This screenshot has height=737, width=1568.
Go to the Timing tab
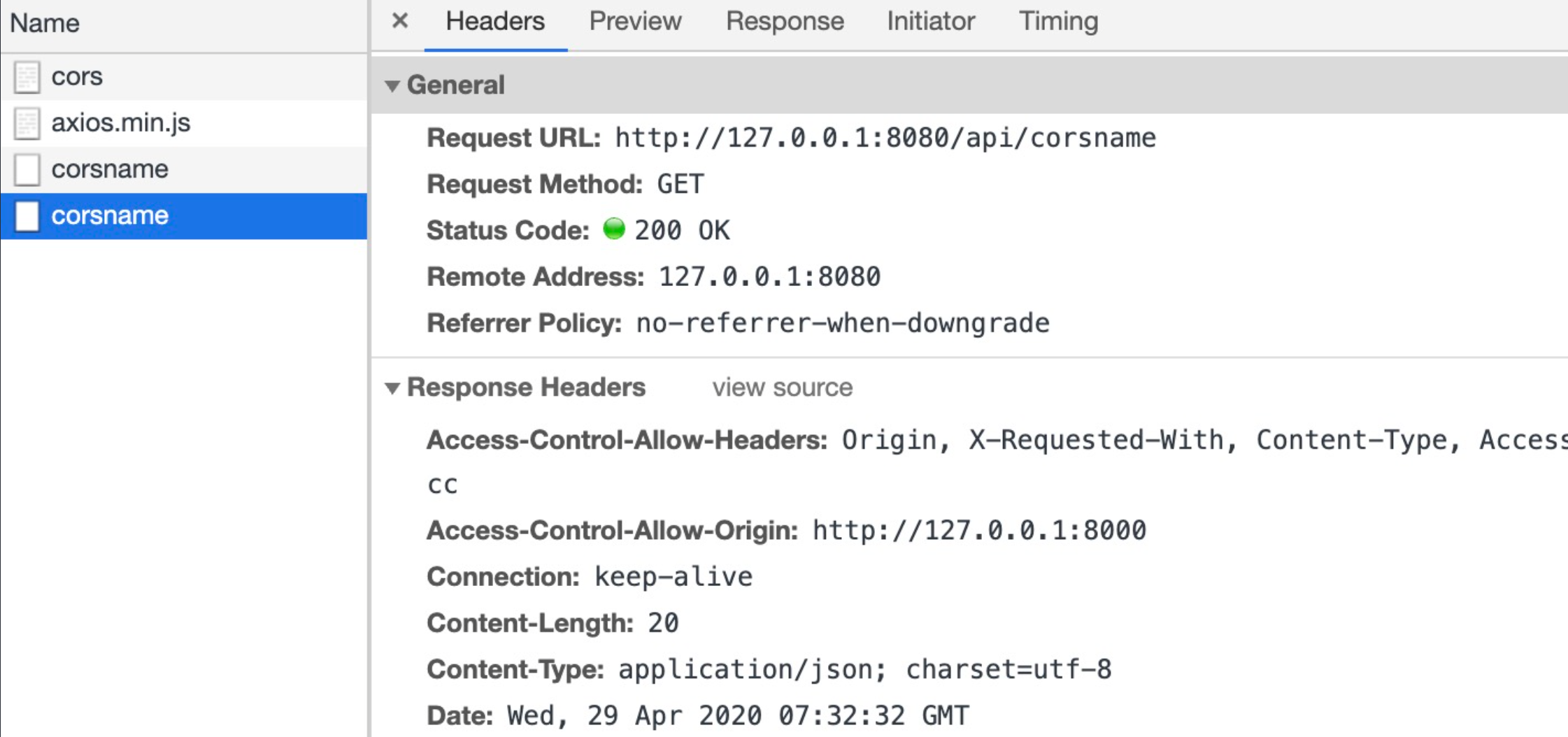click(x=1058, y=22)
